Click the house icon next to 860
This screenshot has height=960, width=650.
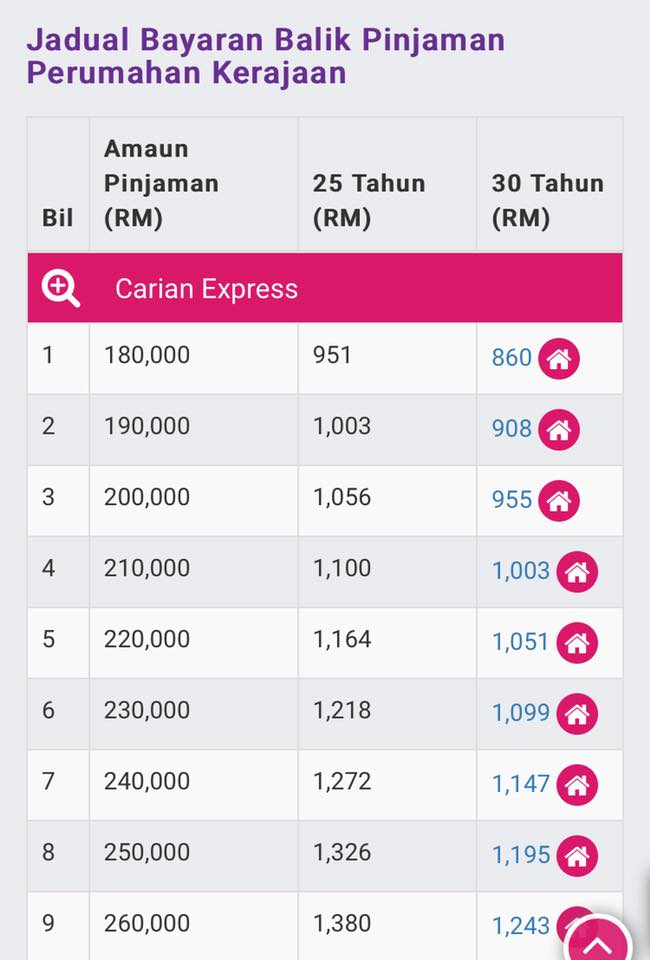coord(559,358)
